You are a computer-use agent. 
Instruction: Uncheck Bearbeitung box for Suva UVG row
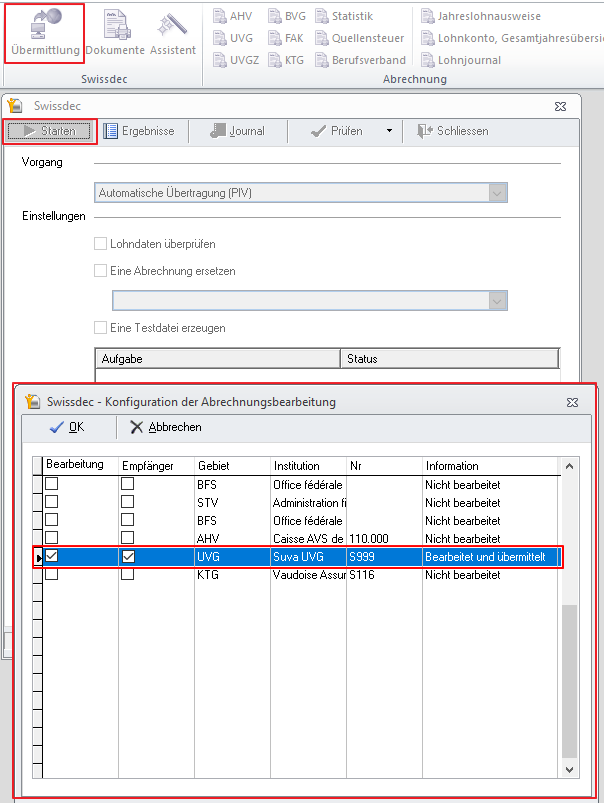52,557
